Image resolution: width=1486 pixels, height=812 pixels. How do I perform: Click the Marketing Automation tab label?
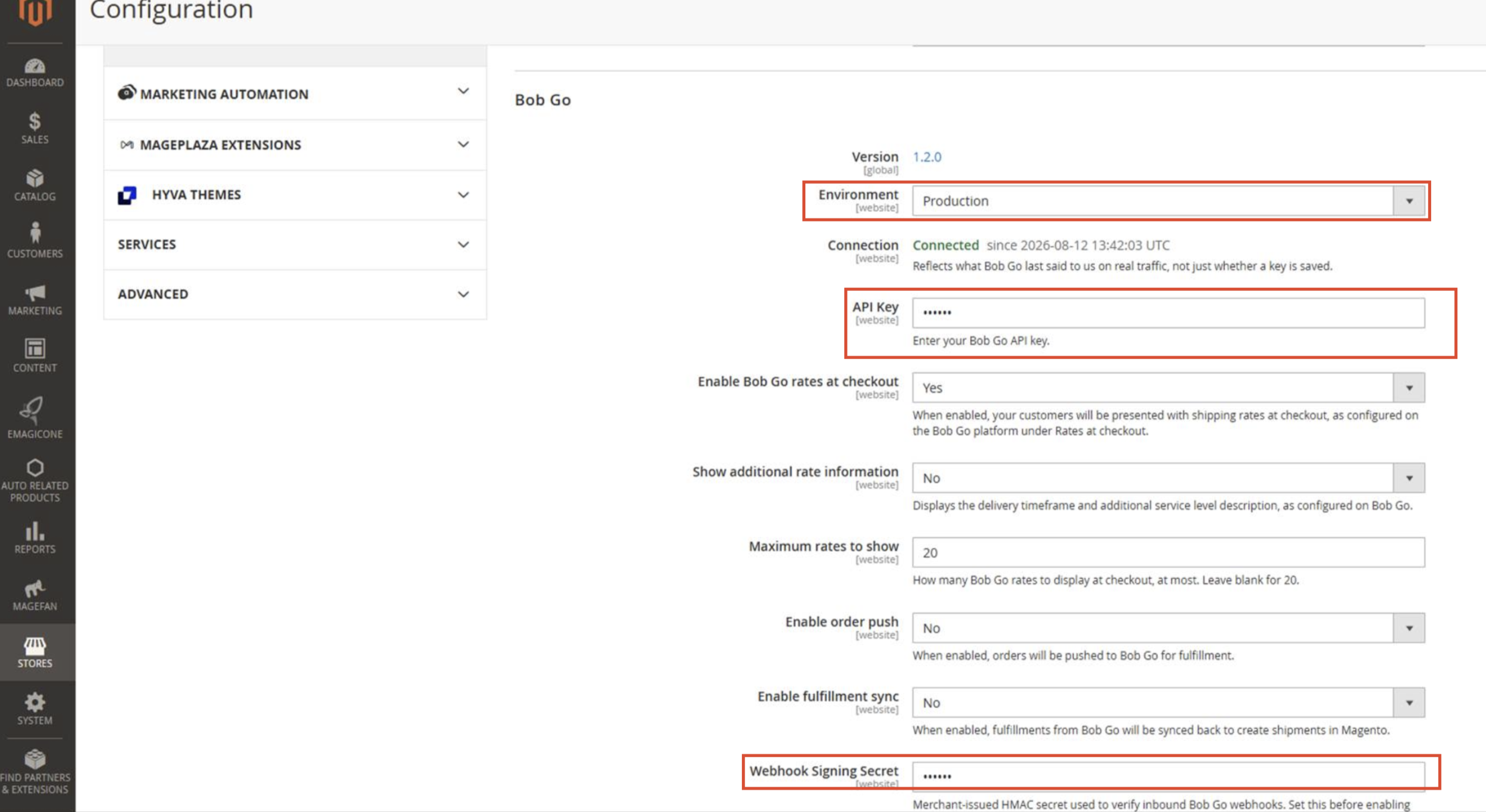point(224,94)
